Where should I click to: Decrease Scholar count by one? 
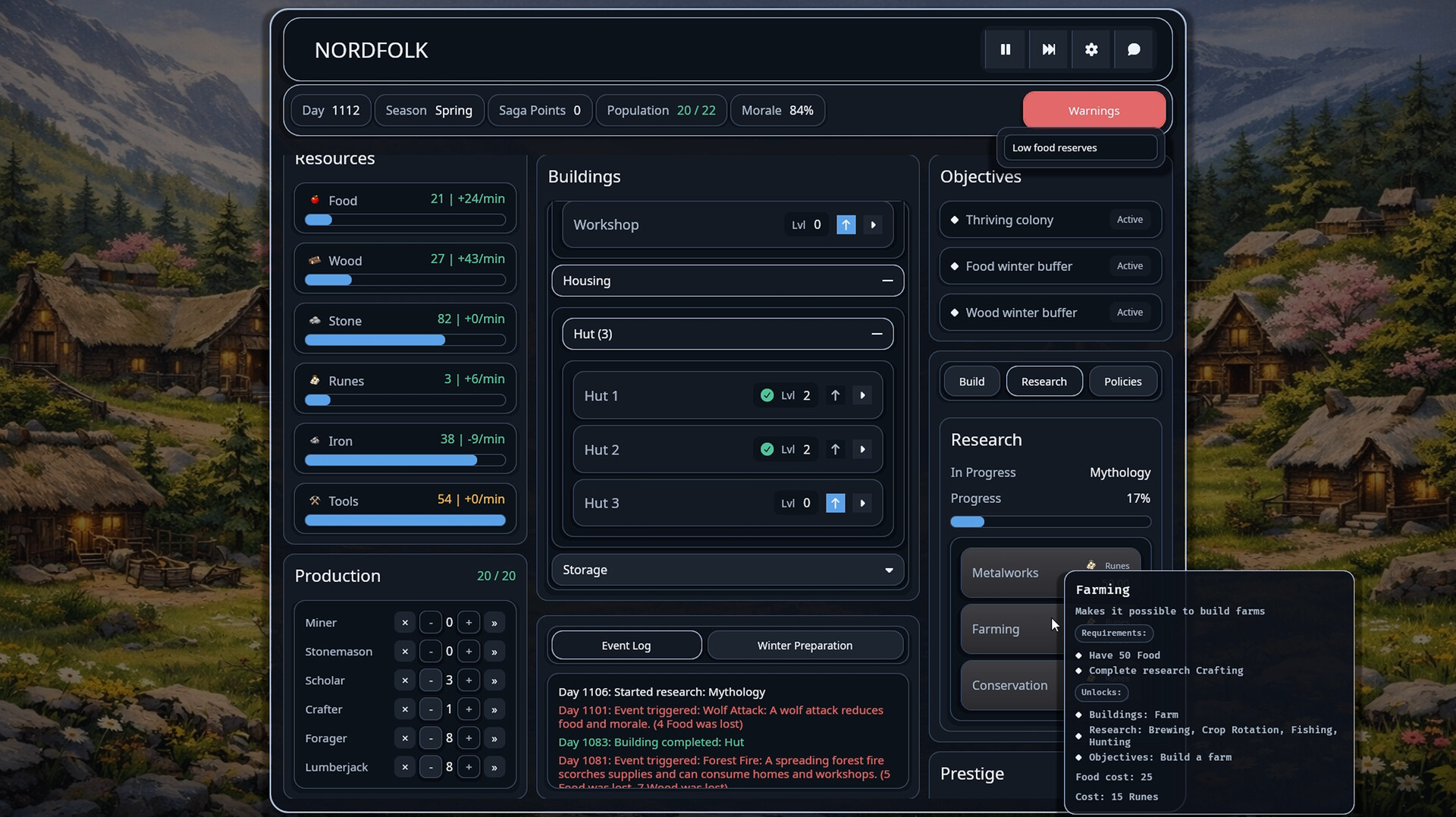tap(431, 680)
